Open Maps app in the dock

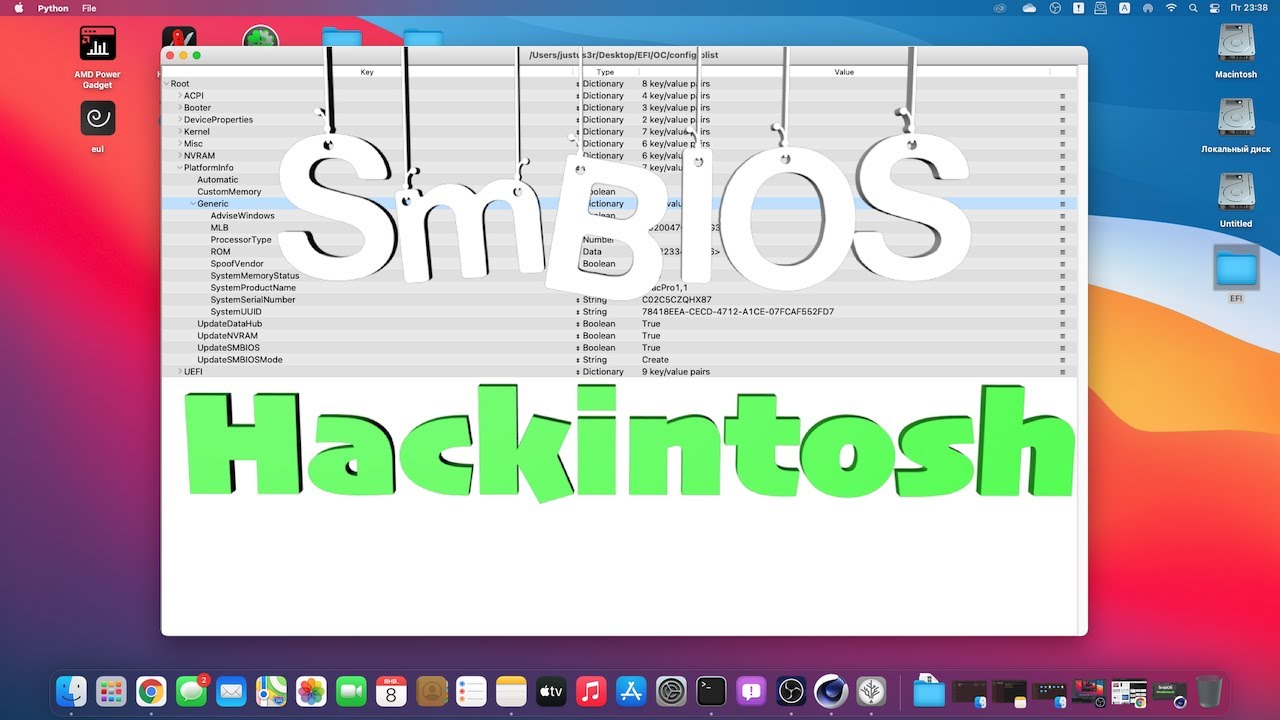[x=271, y=691]
